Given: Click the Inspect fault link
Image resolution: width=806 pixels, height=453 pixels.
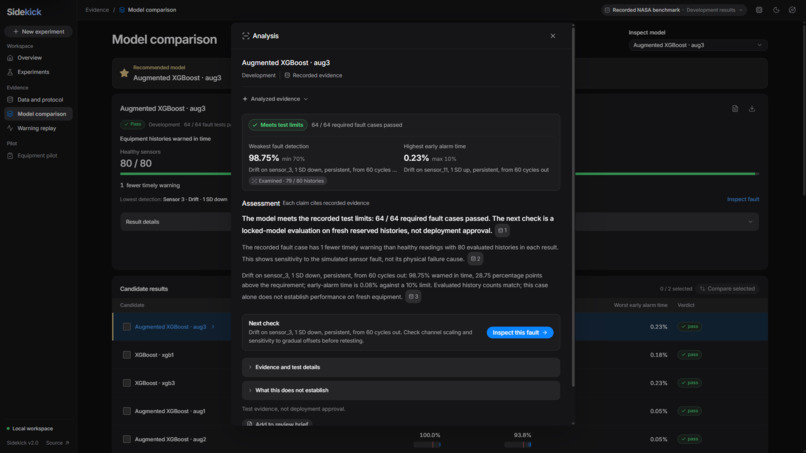Looking at the screenshot, I should tap(743, 199).
